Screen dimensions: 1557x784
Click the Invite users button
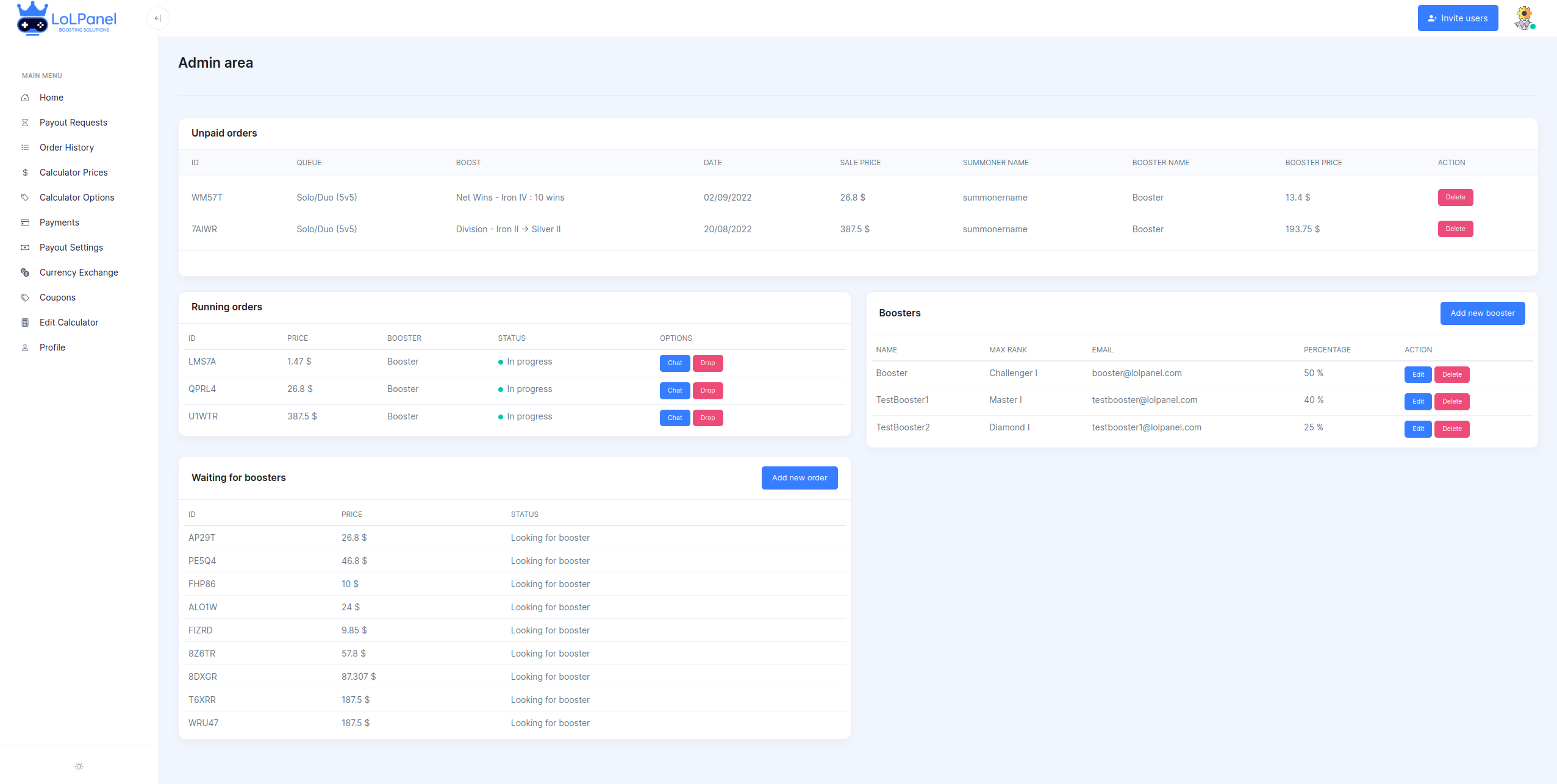click(1457, 18)
